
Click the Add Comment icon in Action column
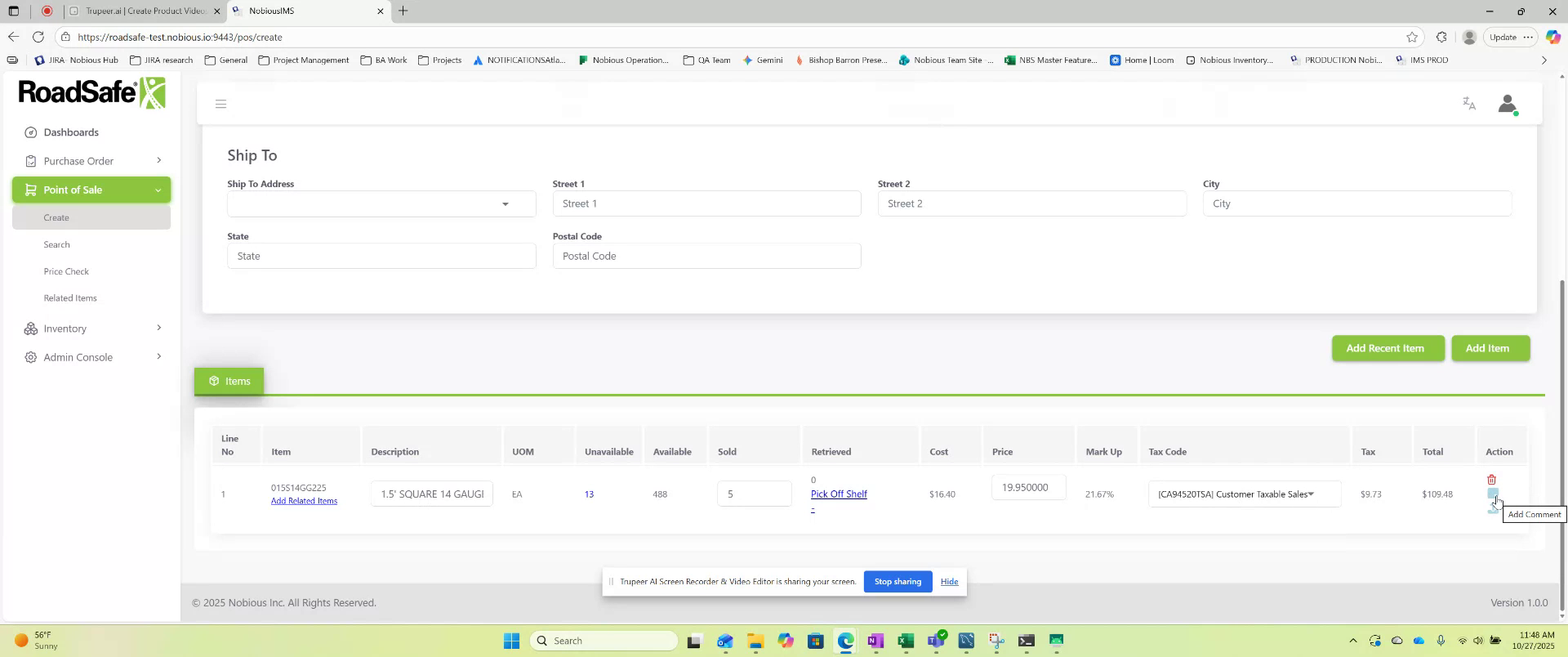1493,494
